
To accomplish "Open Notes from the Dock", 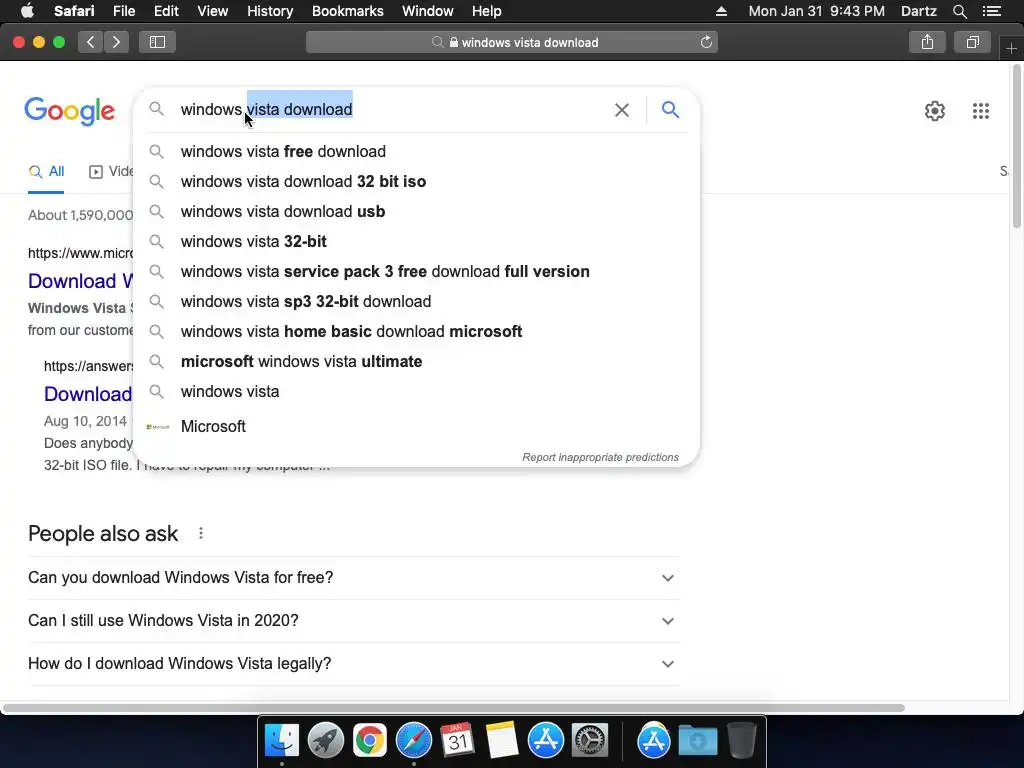I will coord(502,741).
